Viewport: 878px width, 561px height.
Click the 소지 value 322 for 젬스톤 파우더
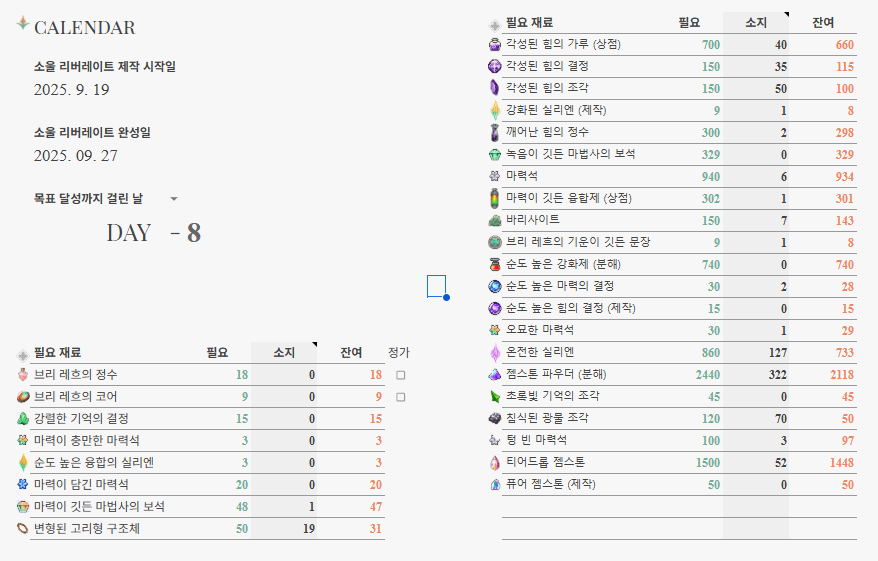777,375
